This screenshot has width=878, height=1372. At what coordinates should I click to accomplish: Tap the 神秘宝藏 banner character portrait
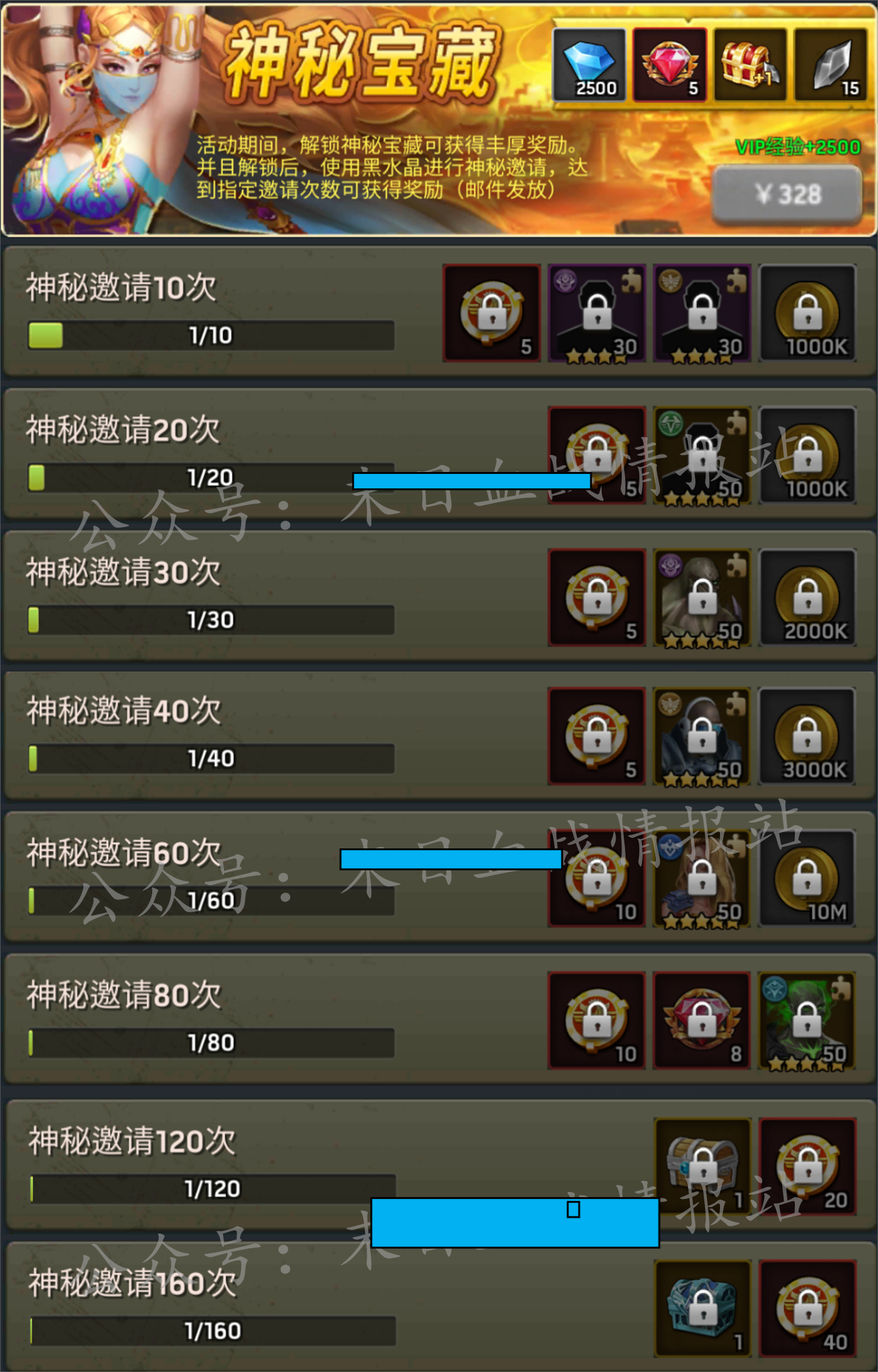pyautogui.click(x=101, y=120)
